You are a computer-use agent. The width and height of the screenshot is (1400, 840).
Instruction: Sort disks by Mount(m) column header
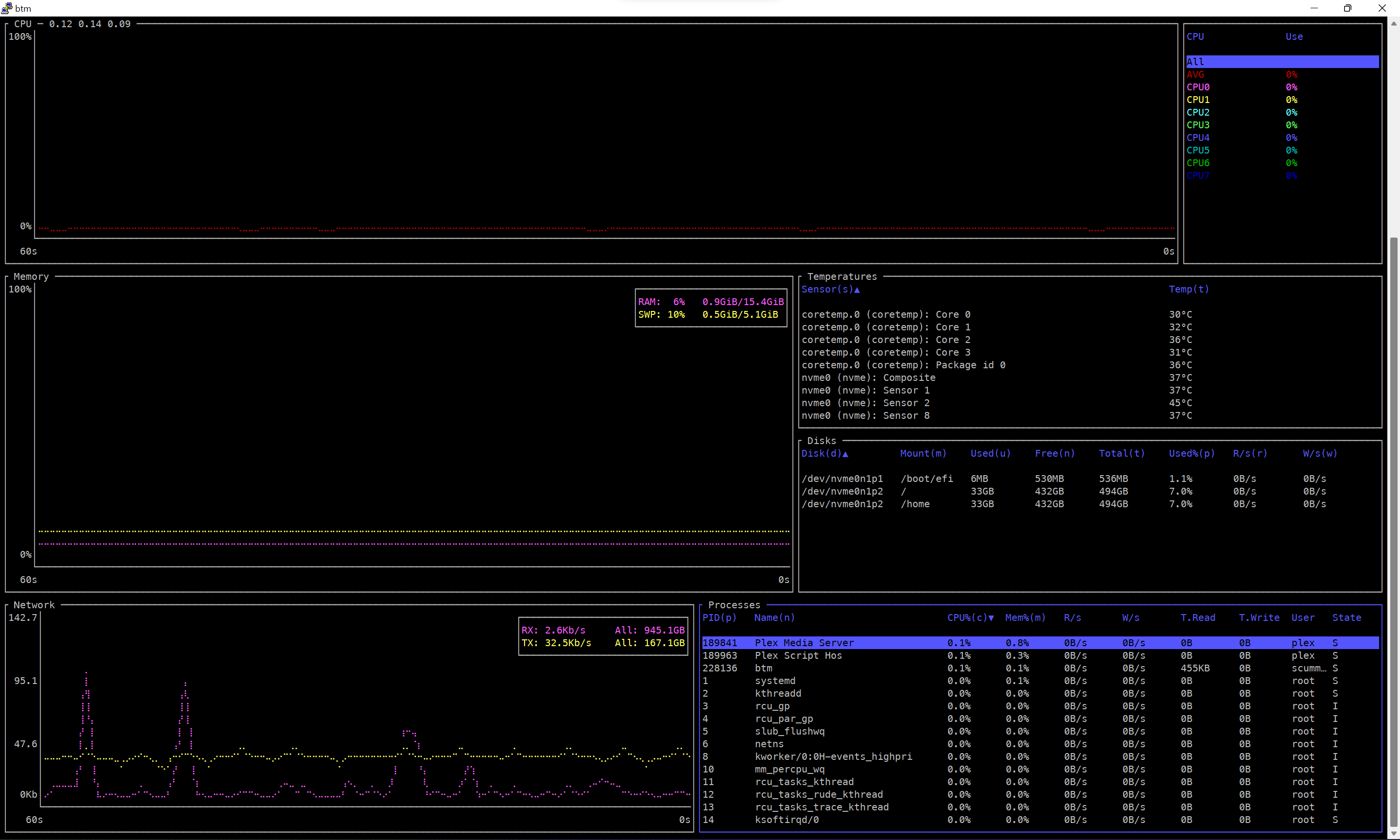click(923, 453)
